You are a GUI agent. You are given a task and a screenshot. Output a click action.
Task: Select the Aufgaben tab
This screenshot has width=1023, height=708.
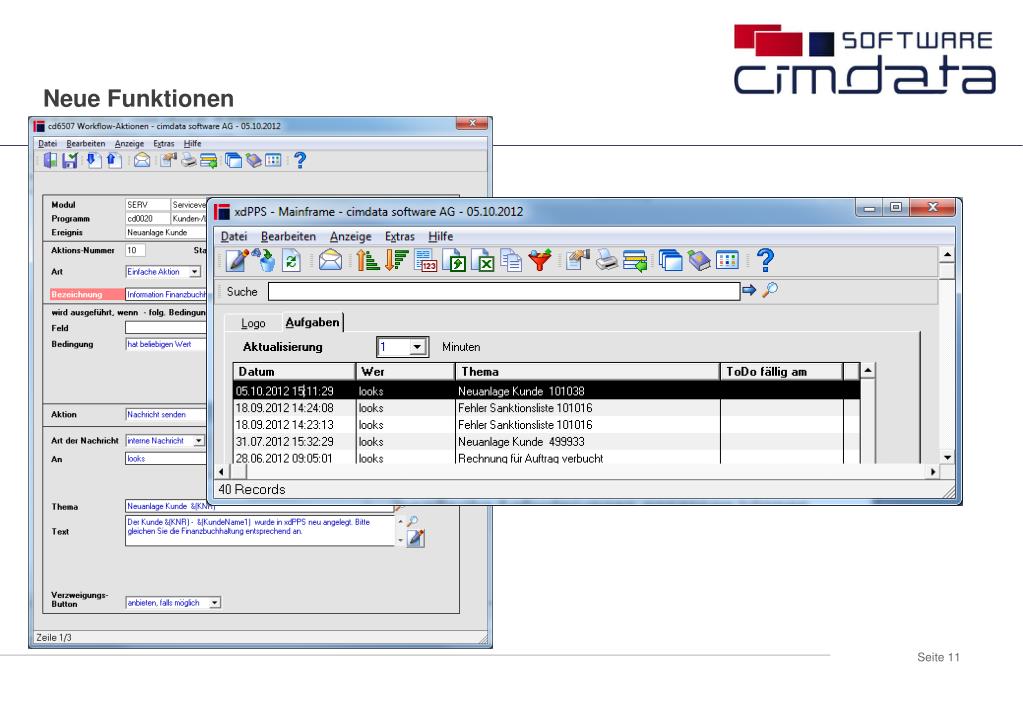click(313, 322)
